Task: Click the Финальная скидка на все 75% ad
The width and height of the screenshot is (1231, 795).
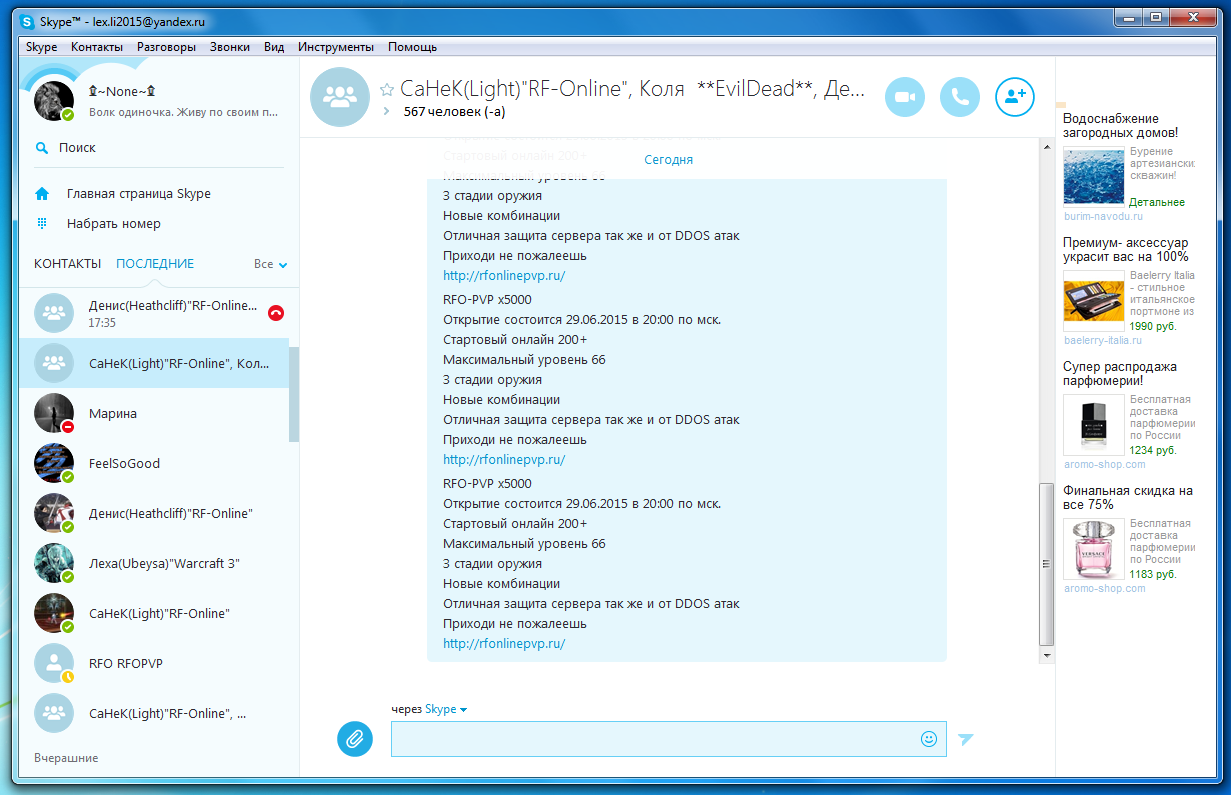Action: tap(1128, 498)
